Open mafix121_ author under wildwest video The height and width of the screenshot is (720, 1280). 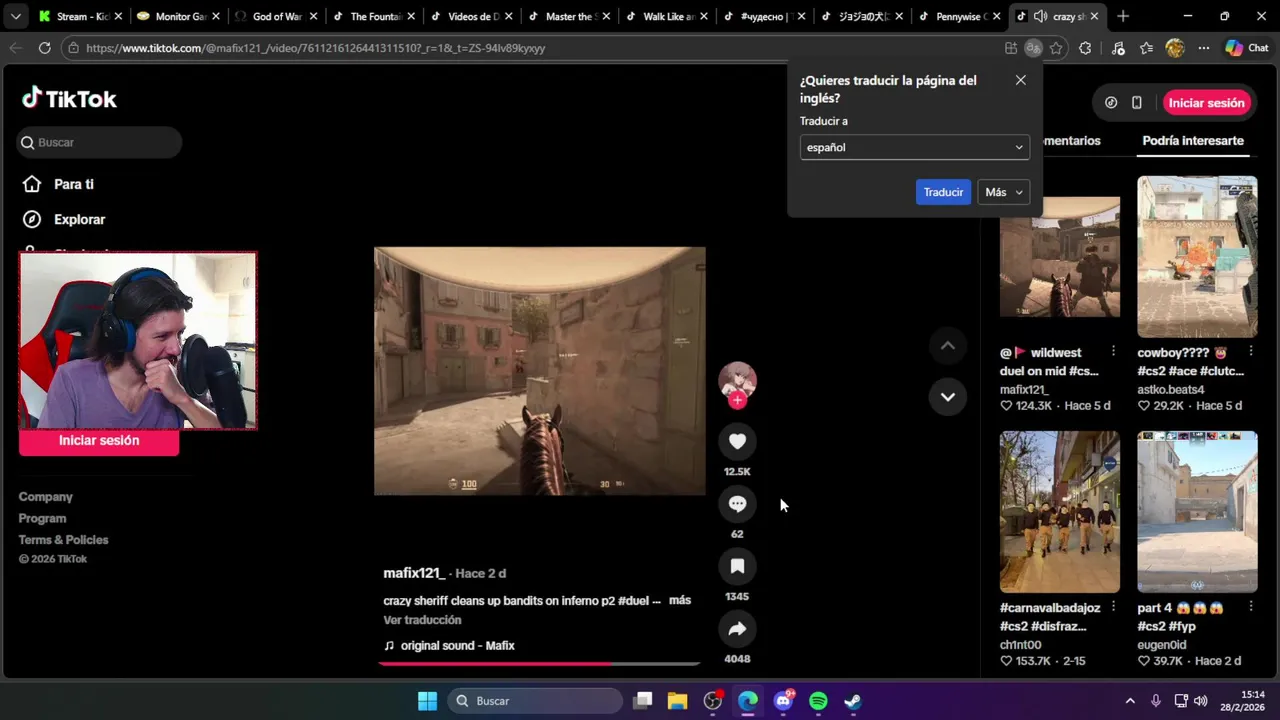[x=1024, y=390]
